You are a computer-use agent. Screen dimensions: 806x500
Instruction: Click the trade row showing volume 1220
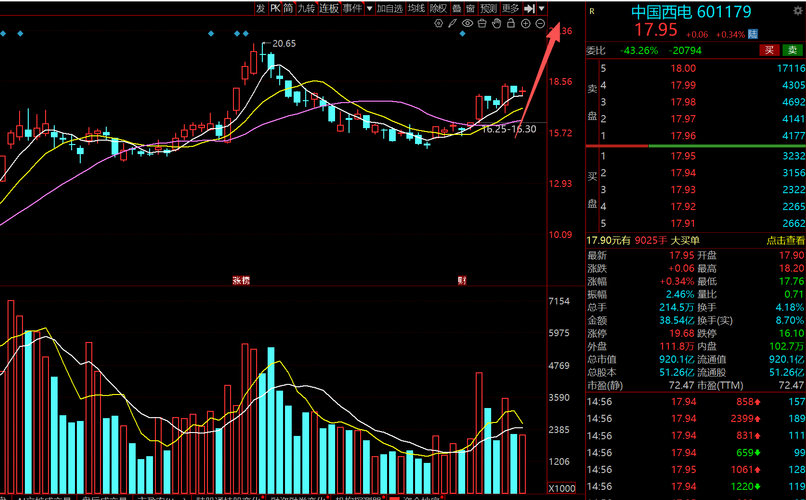[696, 487]
